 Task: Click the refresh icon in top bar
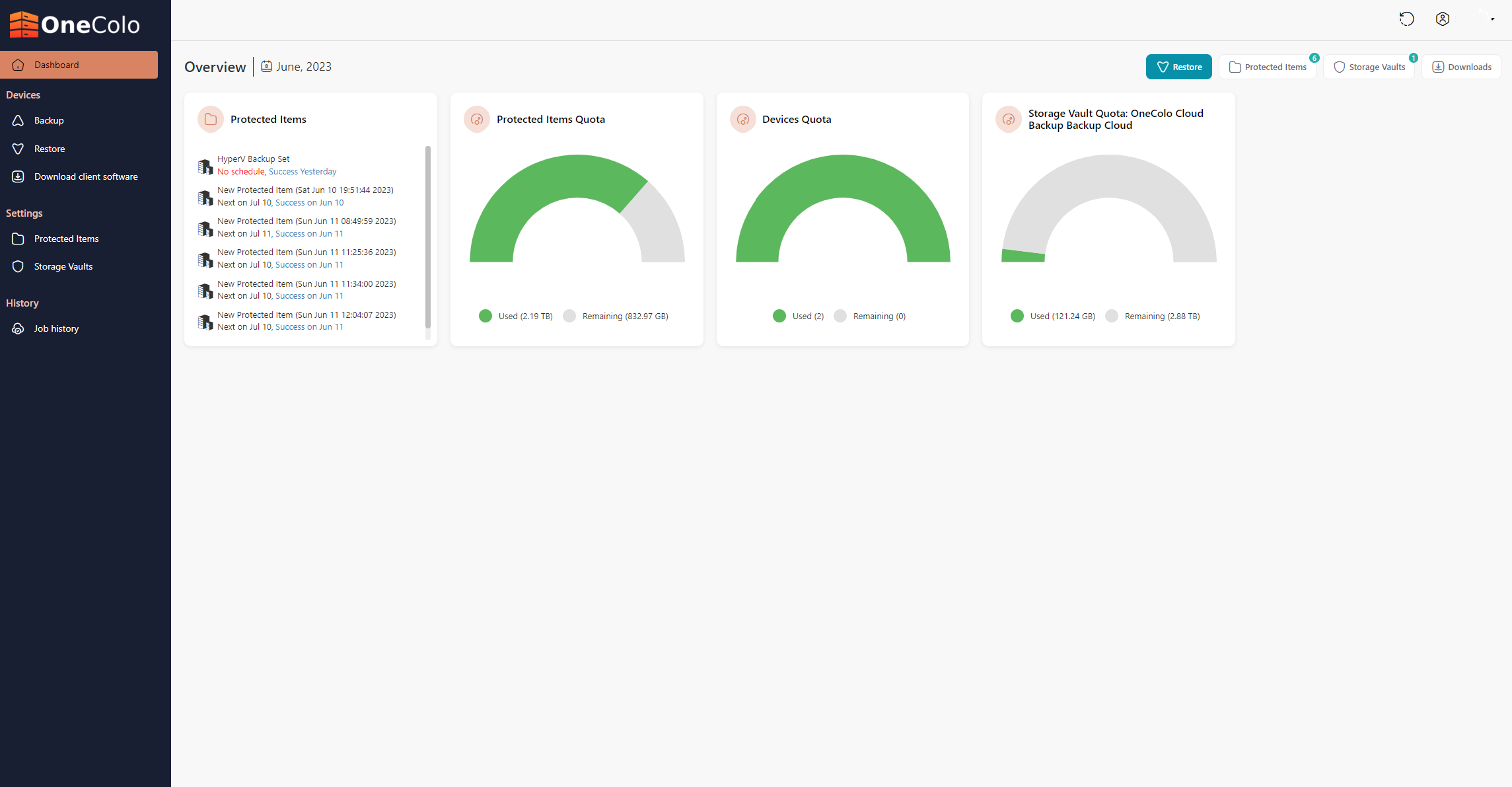1406,19
